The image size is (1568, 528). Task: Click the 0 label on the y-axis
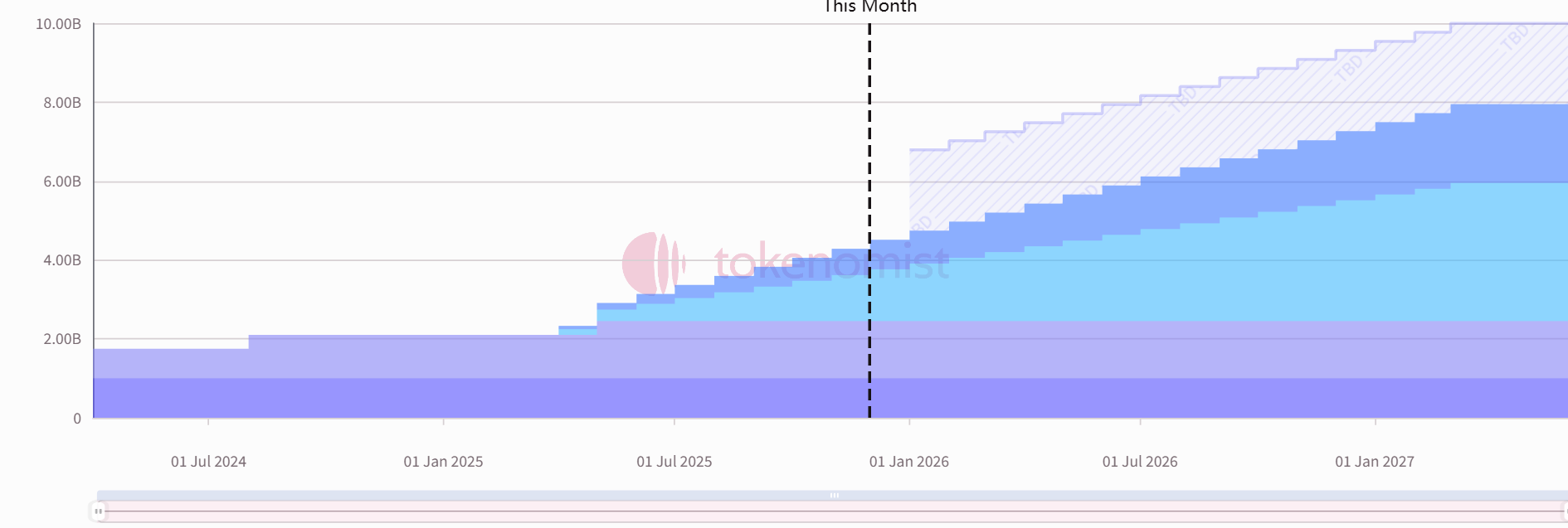77,419
